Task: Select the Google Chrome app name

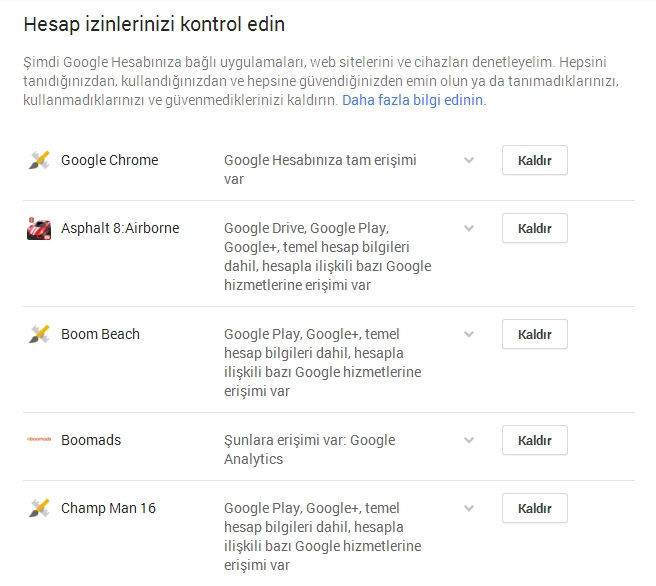Action: [109, 160]
